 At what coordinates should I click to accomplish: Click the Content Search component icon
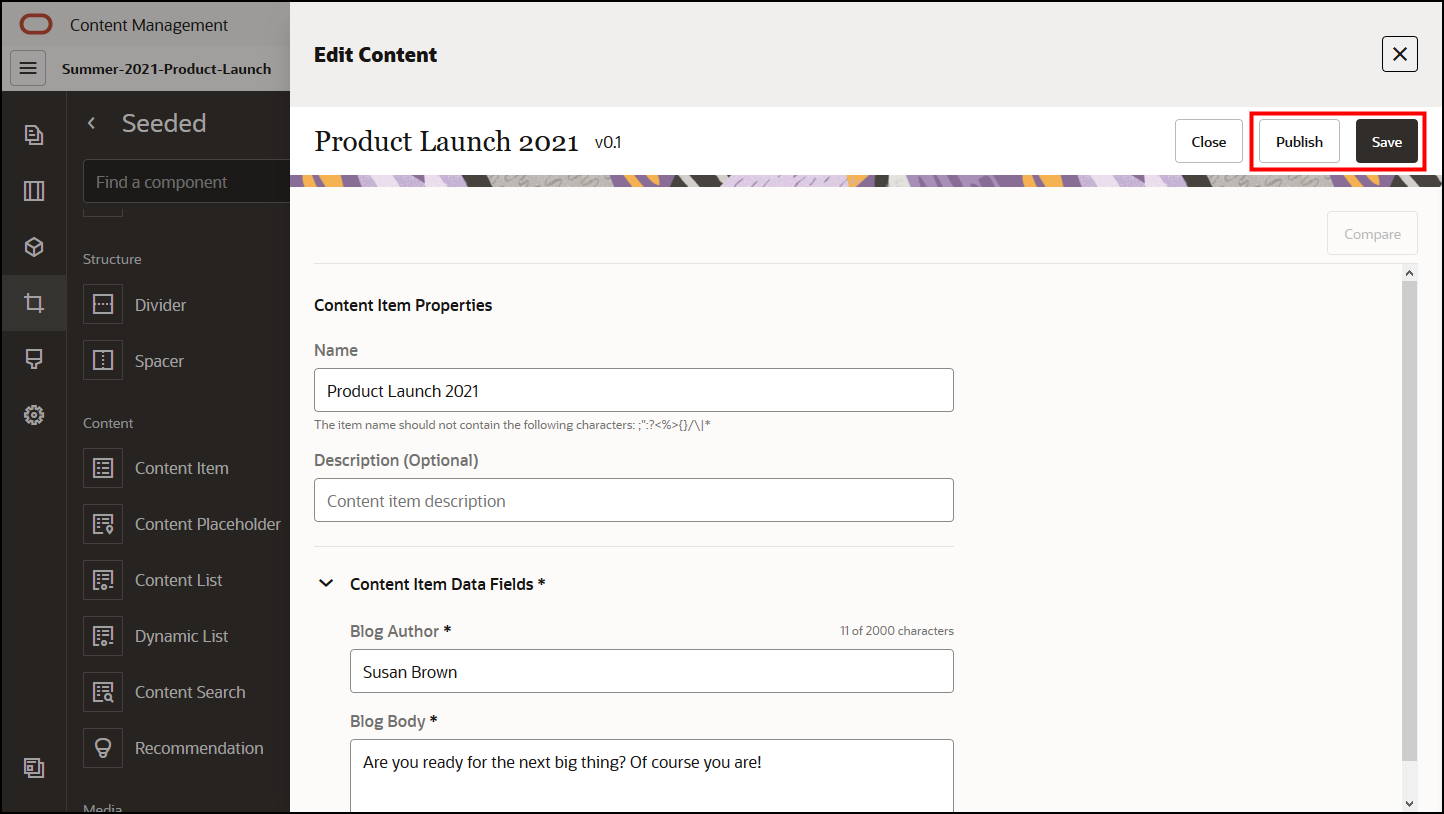click(x=103, y=692)
